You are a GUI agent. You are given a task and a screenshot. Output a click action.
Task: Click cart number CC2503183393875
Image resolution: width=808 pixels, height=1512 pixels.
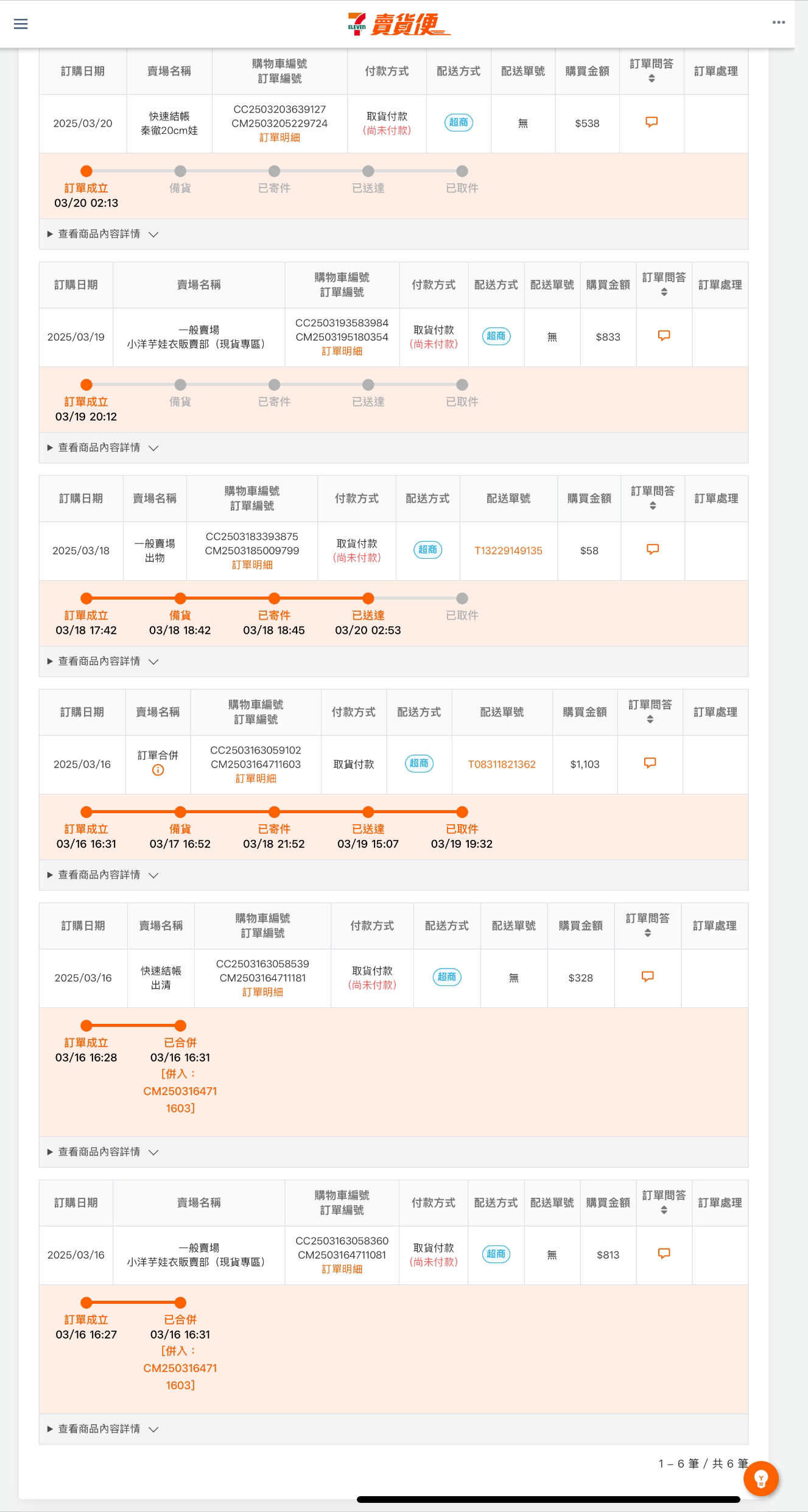point(252,537)
